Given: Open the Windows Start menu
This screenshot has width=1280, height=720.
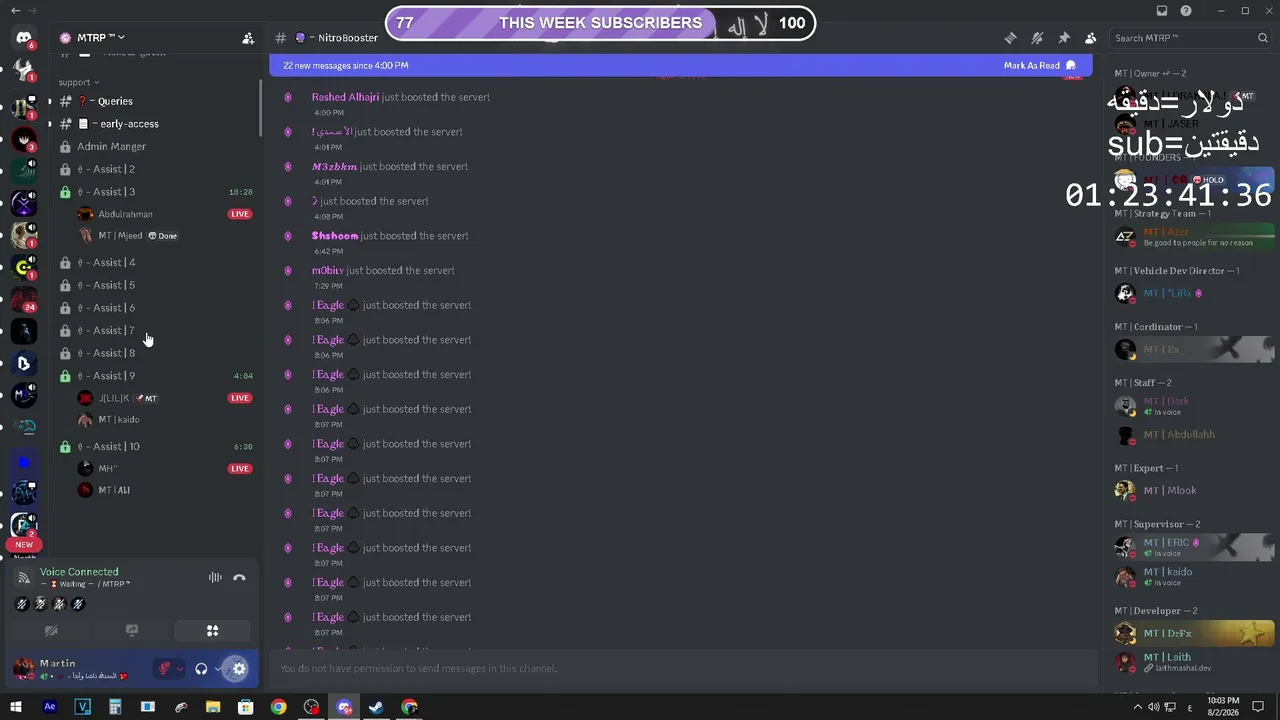Looking at the screenshot, I should (x=16, y=707).
